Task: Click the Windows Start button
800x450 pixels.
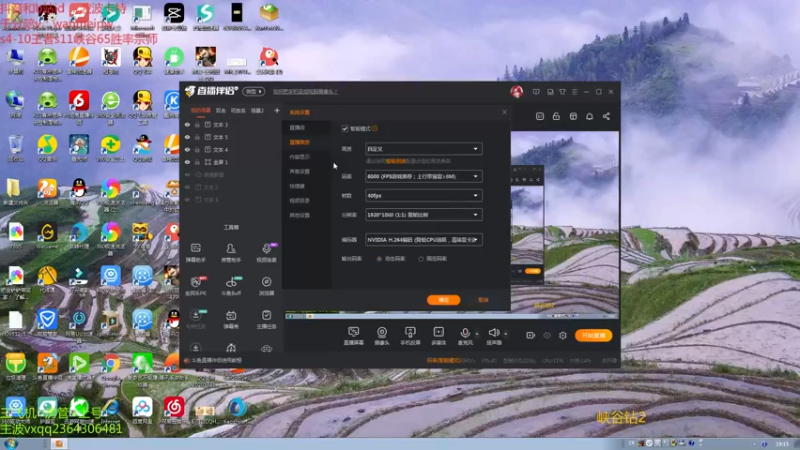Action: pyautogui.click(x=11, y=443)
